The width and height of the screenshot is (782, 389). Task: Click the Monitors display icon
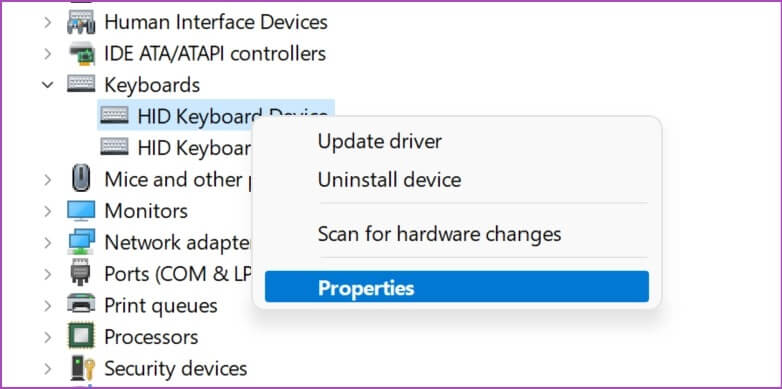[81, 210]
